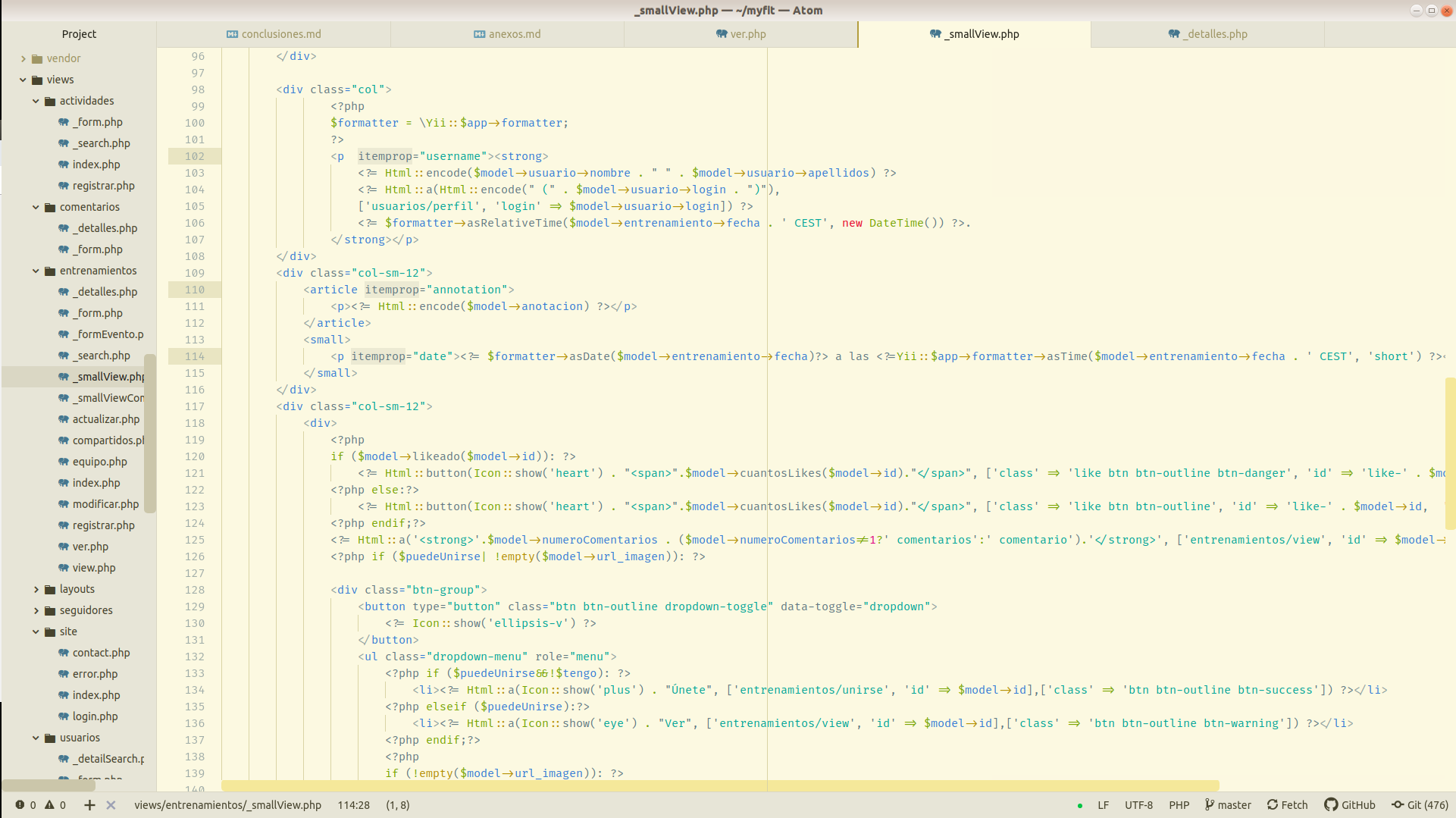Expand the layouts folder
The width and height of the screenshot is (1456, 818).
(x=36, y=589)
